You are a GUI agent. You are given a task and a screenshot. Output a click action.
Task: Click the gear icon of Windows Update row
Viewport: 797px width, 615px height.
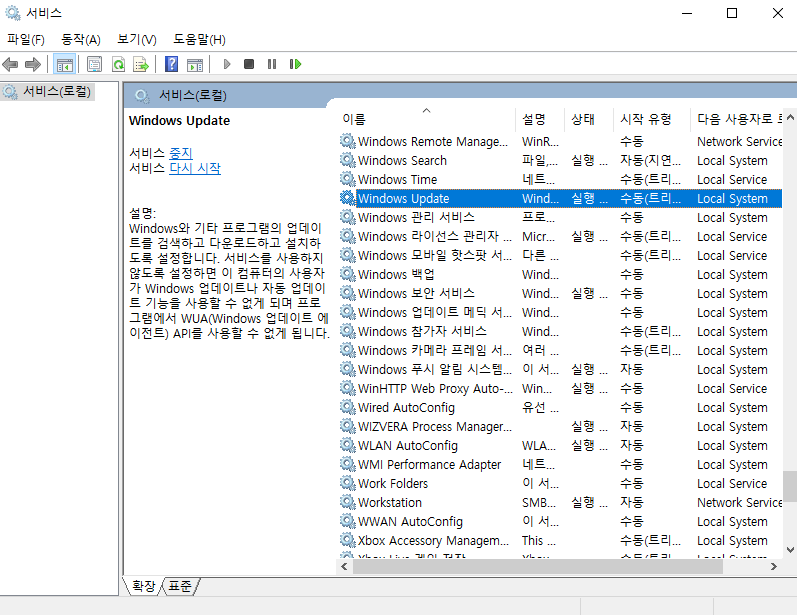348,198
